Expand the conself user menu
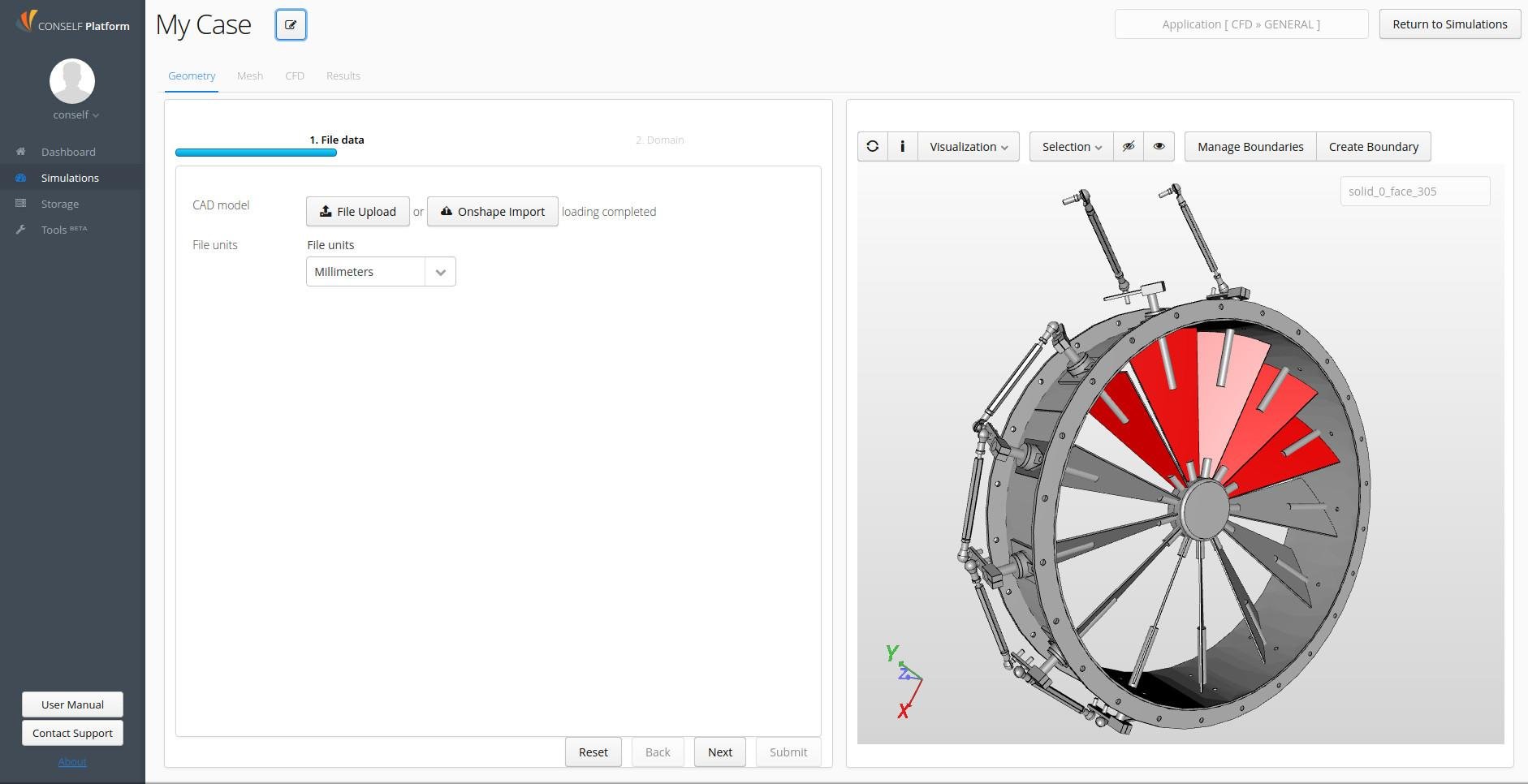Image resolution: width=1528 pixels, height=784 pixels. pos(76,115)
